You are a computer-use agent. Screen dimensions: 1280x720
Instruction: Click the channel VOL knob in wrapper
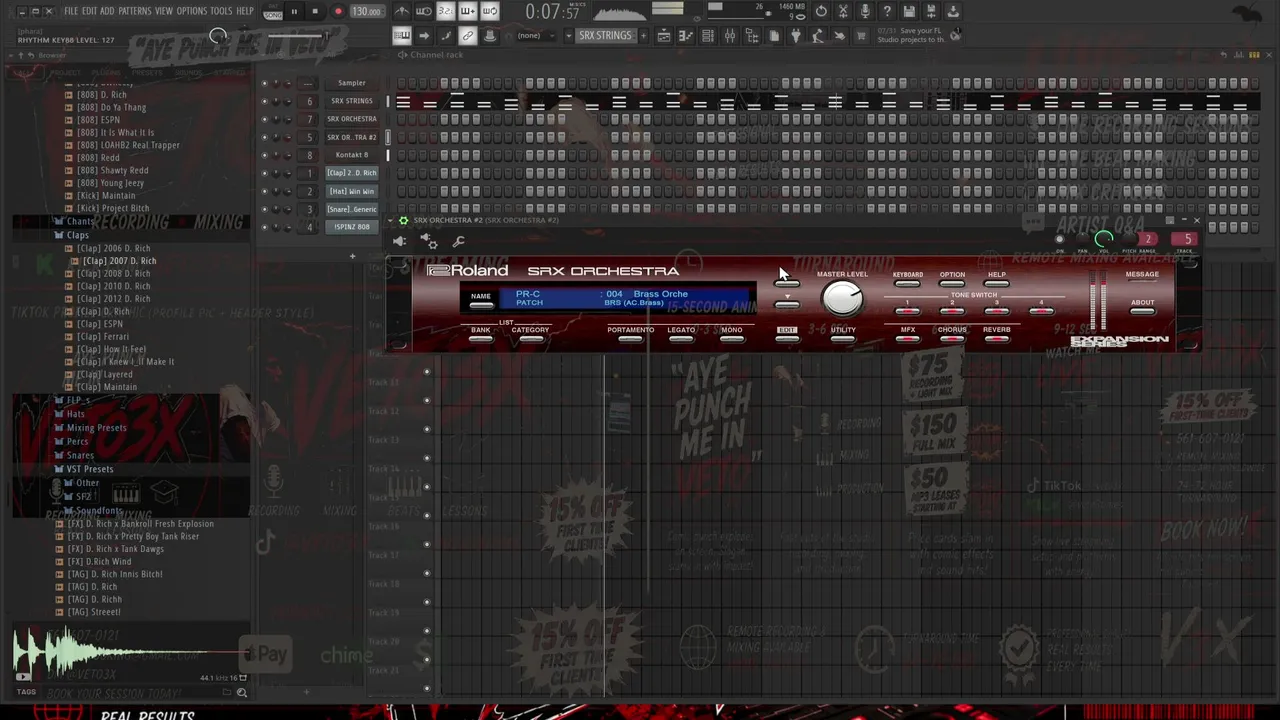coord(1103,238)
